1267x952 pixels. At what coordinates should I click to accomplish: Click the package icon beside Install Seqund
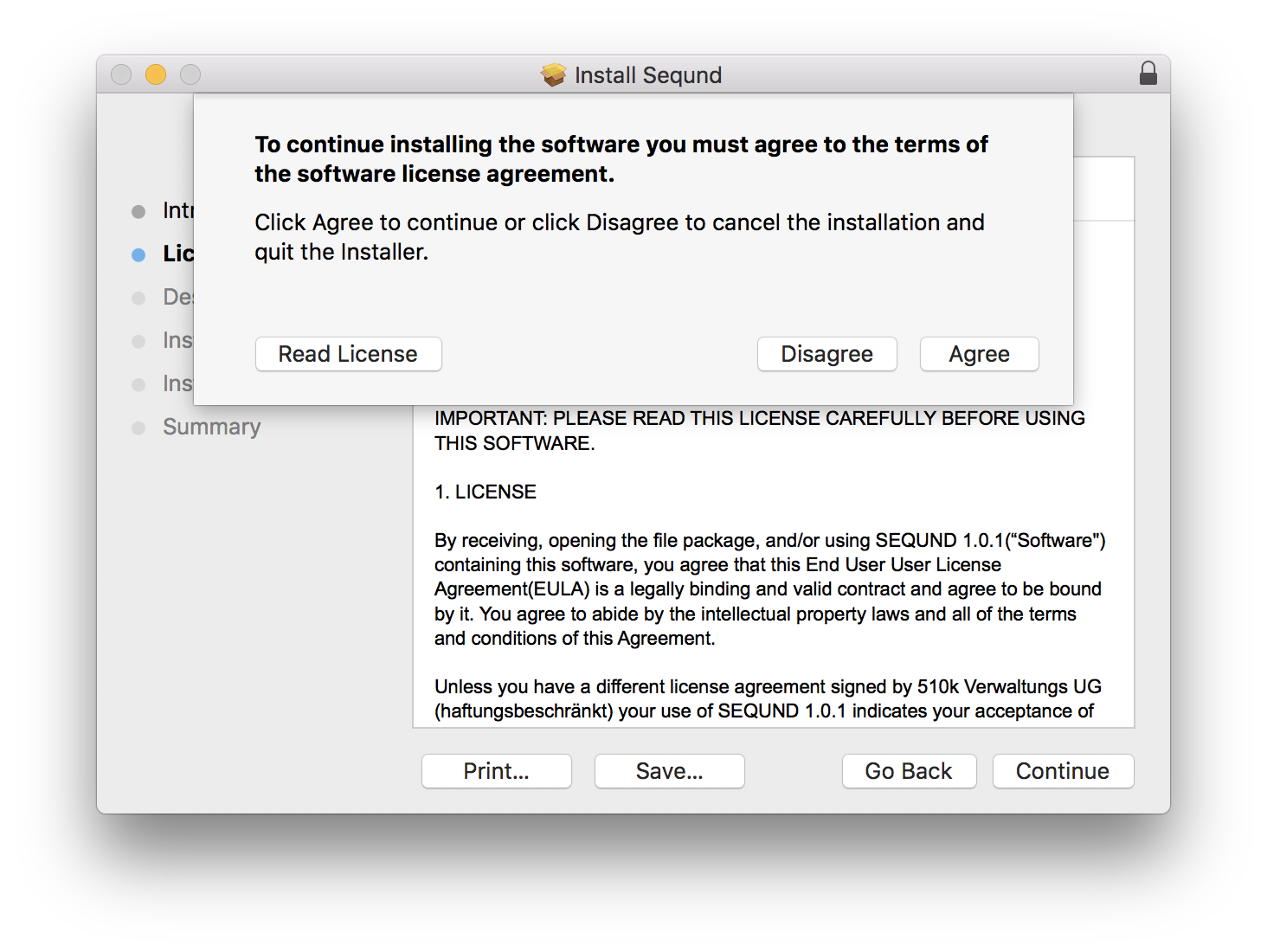pos(554,75)
